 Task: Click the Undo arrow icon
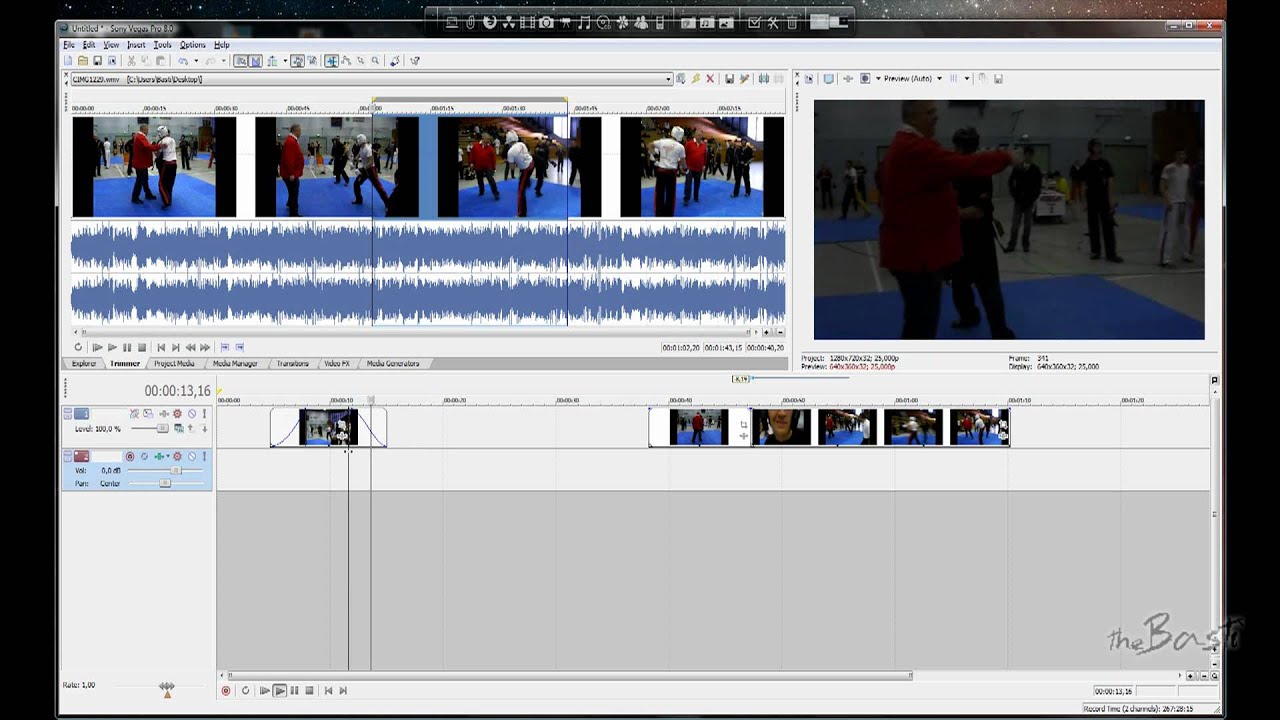tap(183, 61)
